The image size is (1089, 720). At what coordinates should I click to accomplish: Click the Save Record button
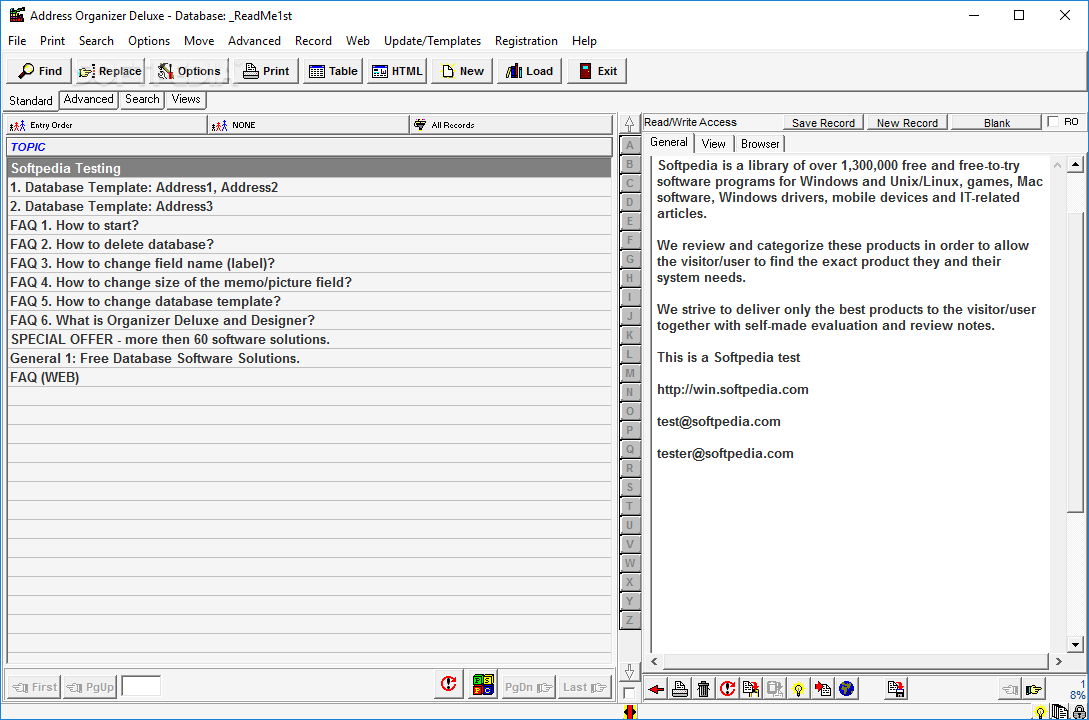click(x=823, y=123)
